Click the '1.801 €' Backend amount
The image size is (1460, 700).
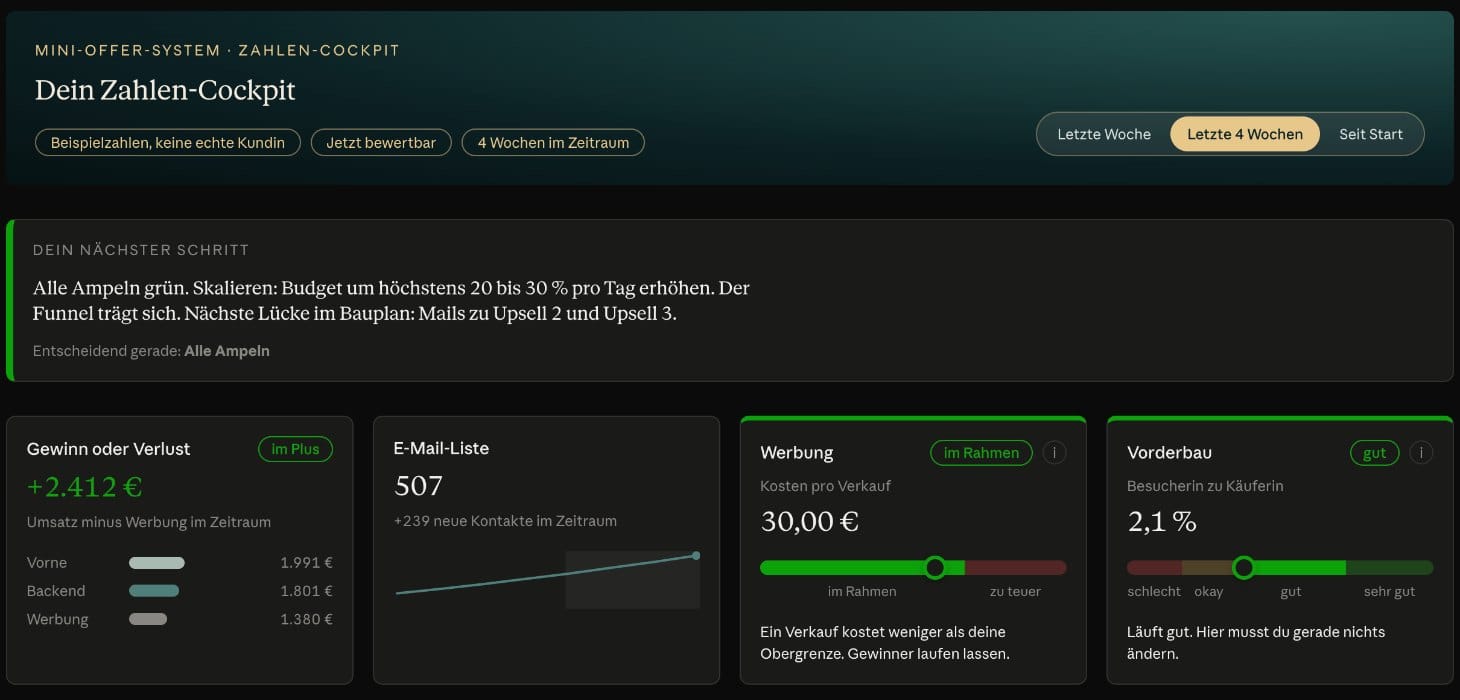click(x=307, y=591)
